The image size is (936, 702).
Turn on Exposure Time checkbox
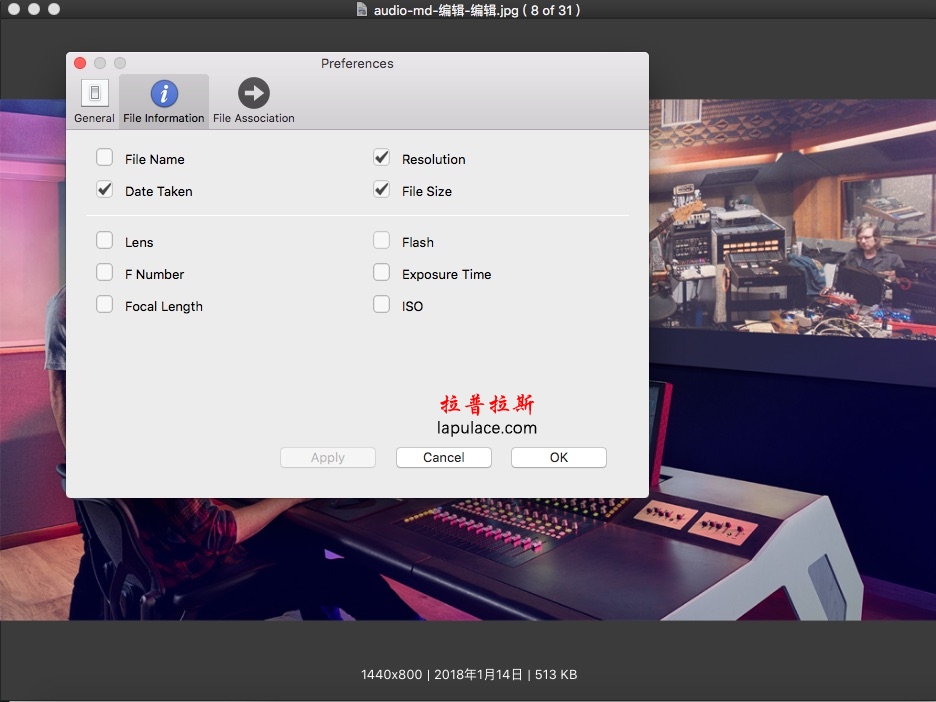click(x=381, y=273)
